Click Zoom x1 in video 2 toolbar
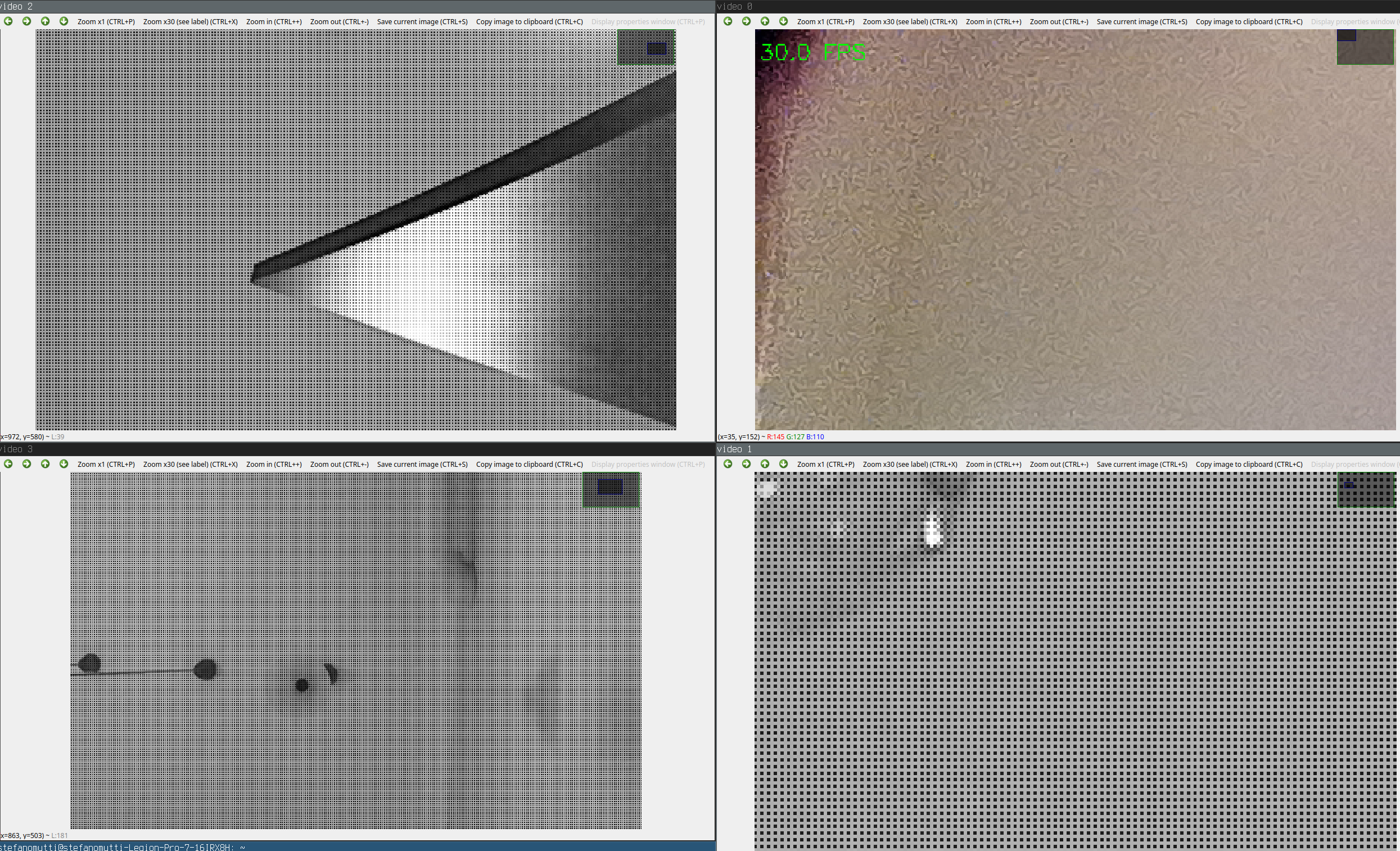Screen dimensions: 1400x851 tap(106, 21)
